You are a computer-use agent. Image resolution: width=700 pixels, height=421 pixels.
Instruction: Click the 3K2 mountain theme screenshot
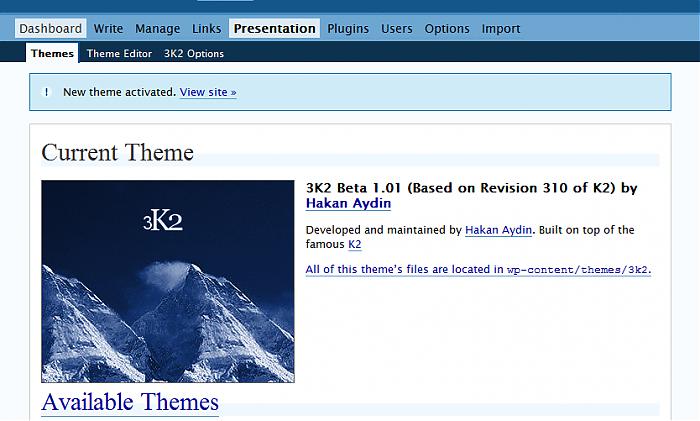pyautogui.click(x=168, y=281)
